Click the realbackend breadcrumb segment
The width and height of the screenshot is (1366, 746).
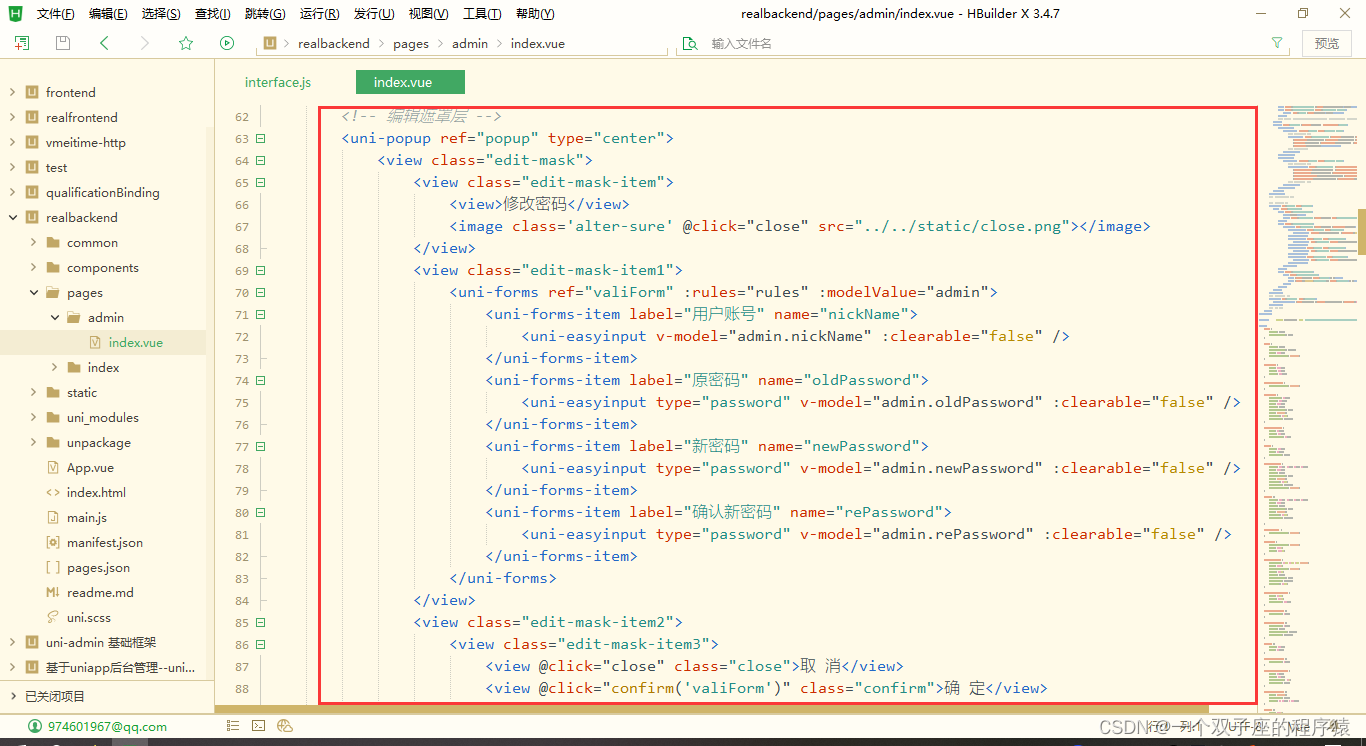(334, 43)
